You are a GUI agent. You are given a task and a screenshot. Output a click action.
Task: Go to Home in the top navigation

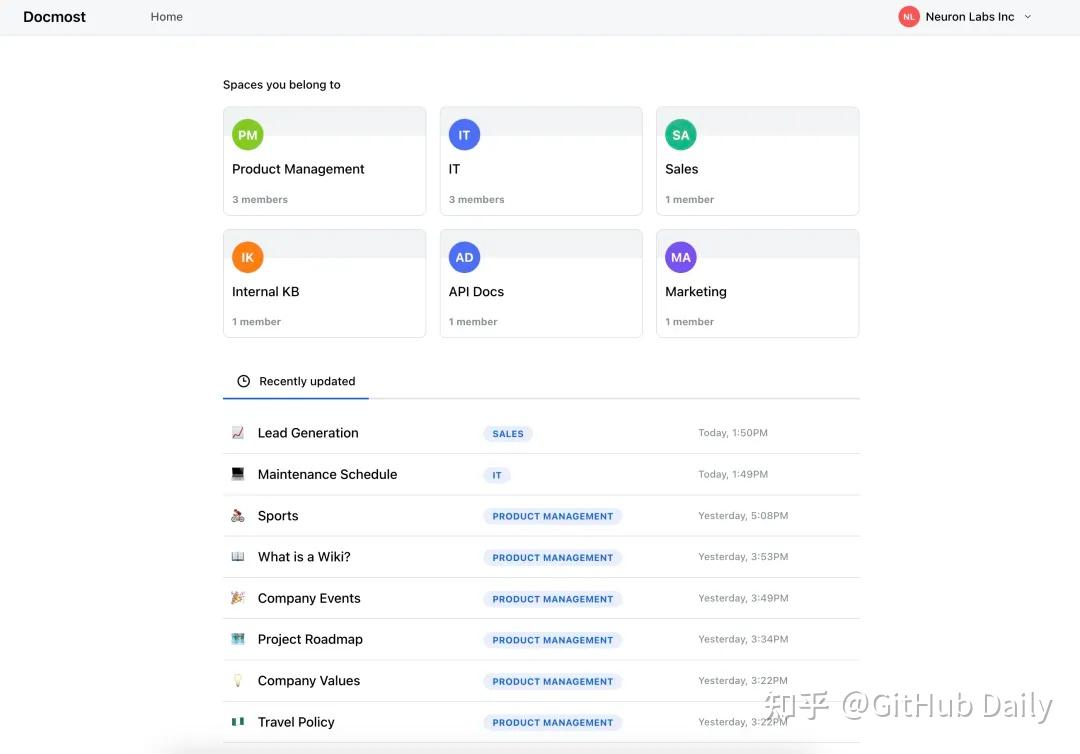[167, 17]
